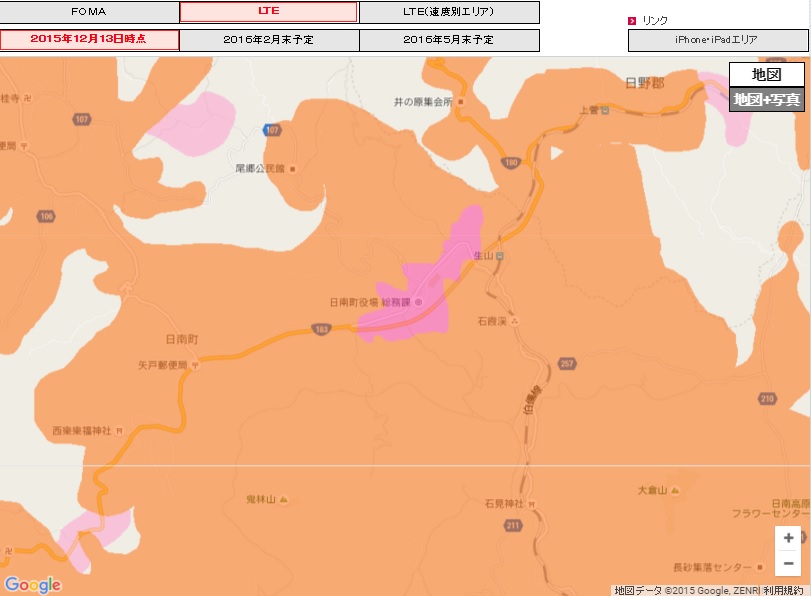
Task: Show 2016年5月末予定 planned coverage
Action: coord(448,40)
